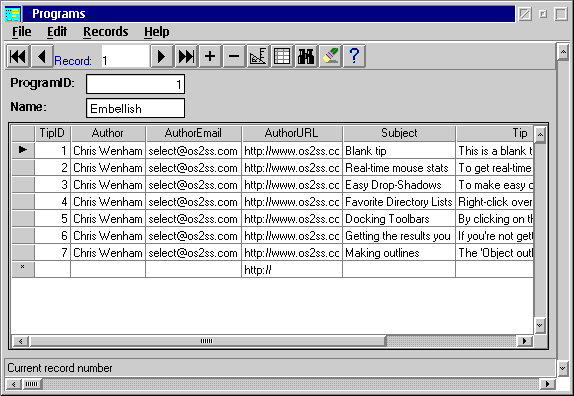Click the window's bottom scrollbar thumb
This screenshot has width=574, height=396.
coord(32,384)
